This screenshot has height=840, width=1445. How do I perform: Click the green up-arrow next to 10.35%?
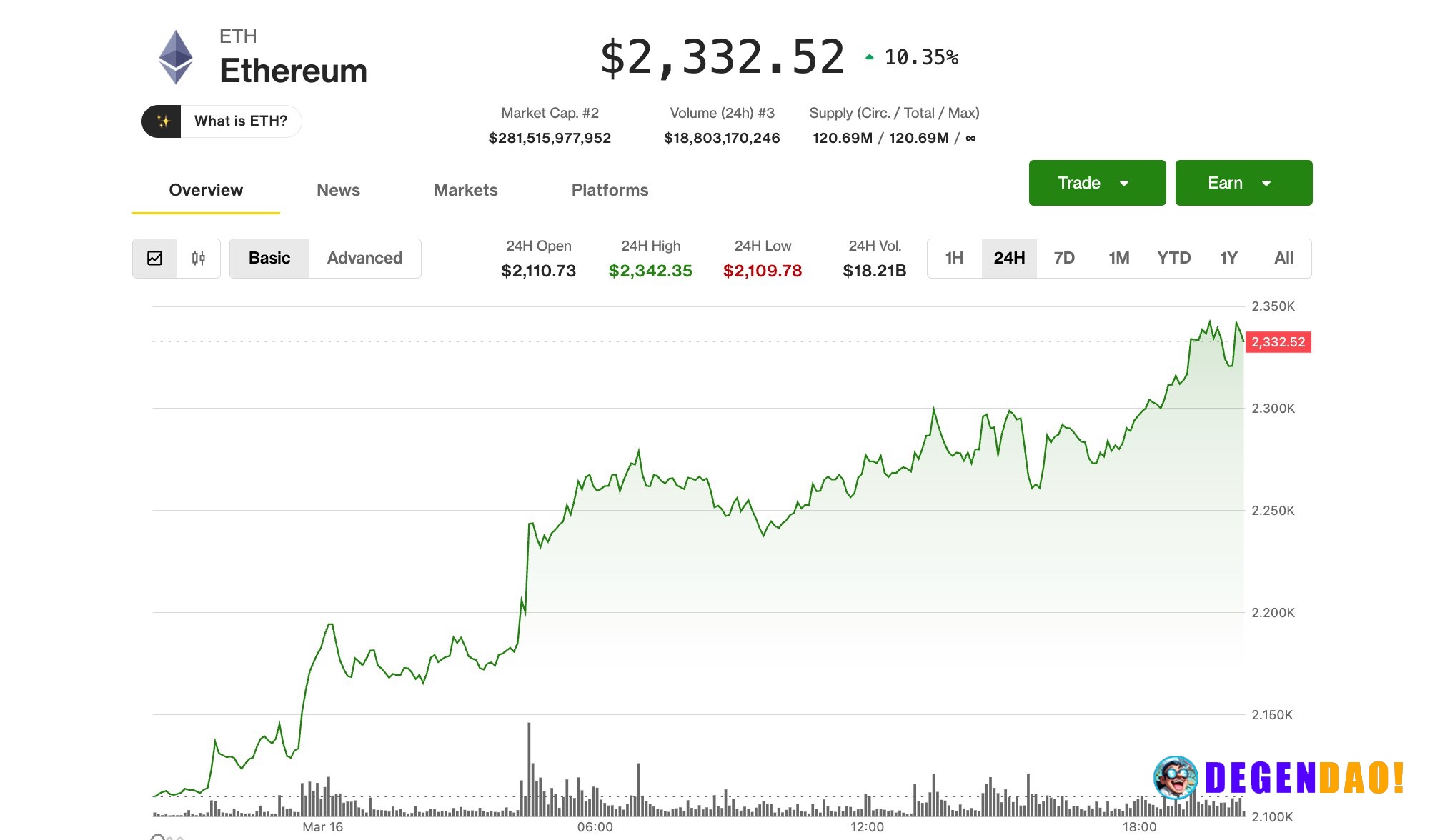tap(868, 56)
